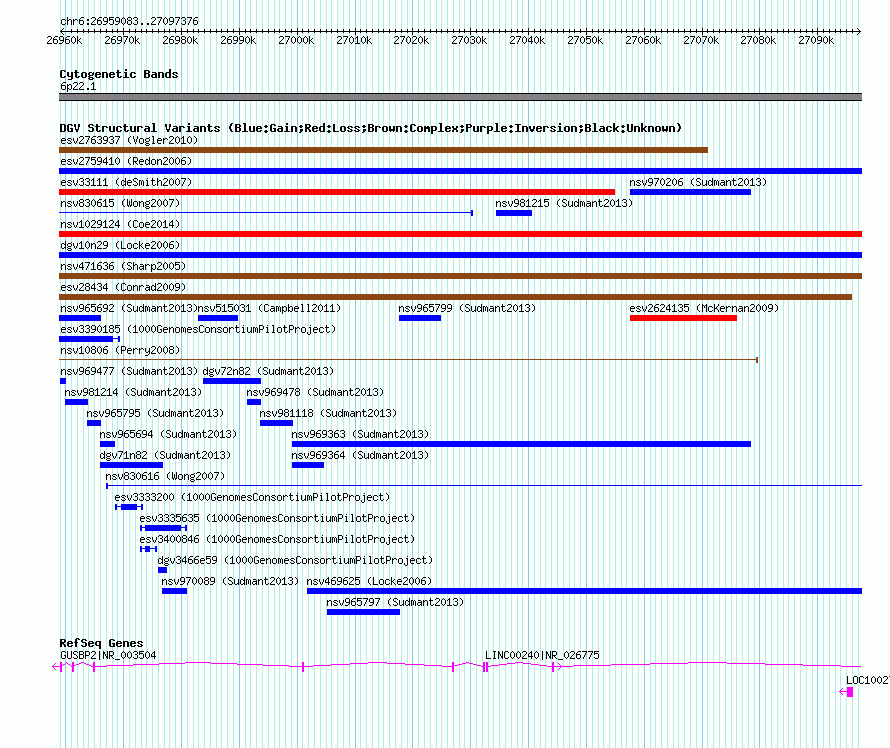Select the nsv981215 (Sudmant2013) blue bar
890x748 pixels.
tap(514, 213)
